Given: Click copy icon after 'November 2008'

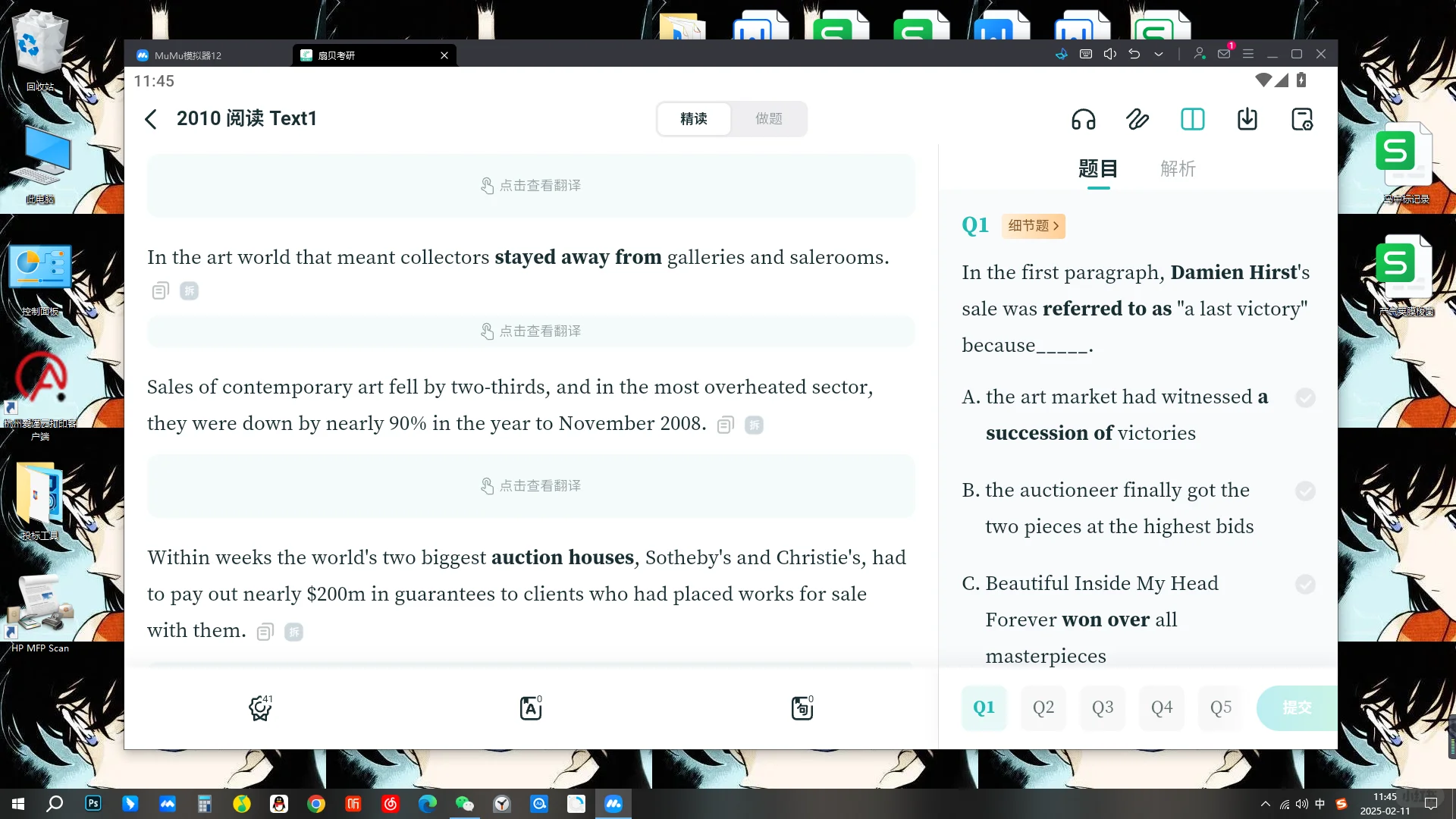Looking at the screenshot, I should 726,425.
